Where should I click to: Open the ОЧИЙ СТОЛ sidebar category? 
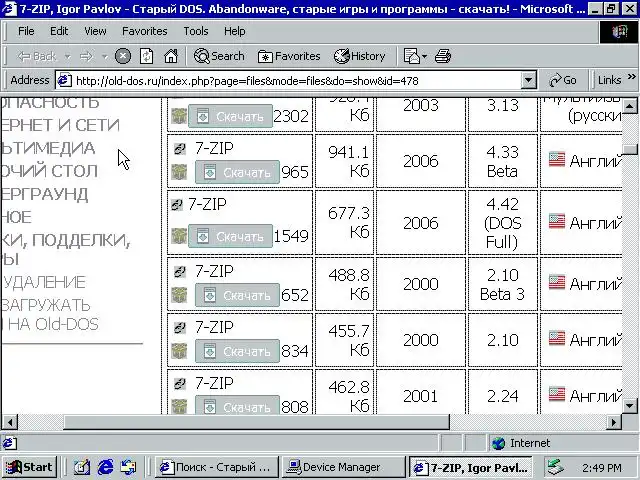pyautogui.click(x=49, y=171)
